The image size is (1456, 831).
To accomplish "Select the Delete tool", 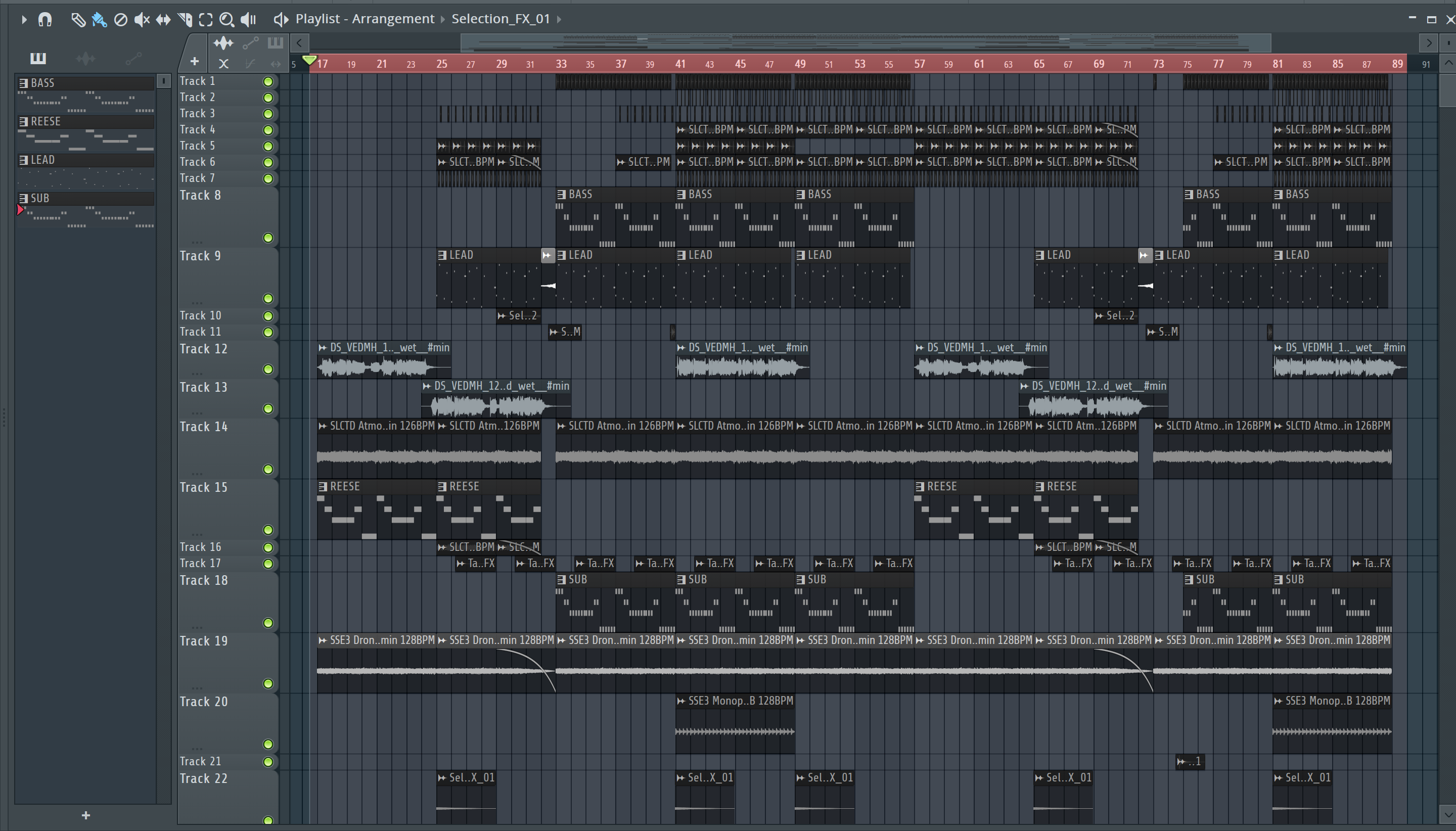I will coord(120,20).
